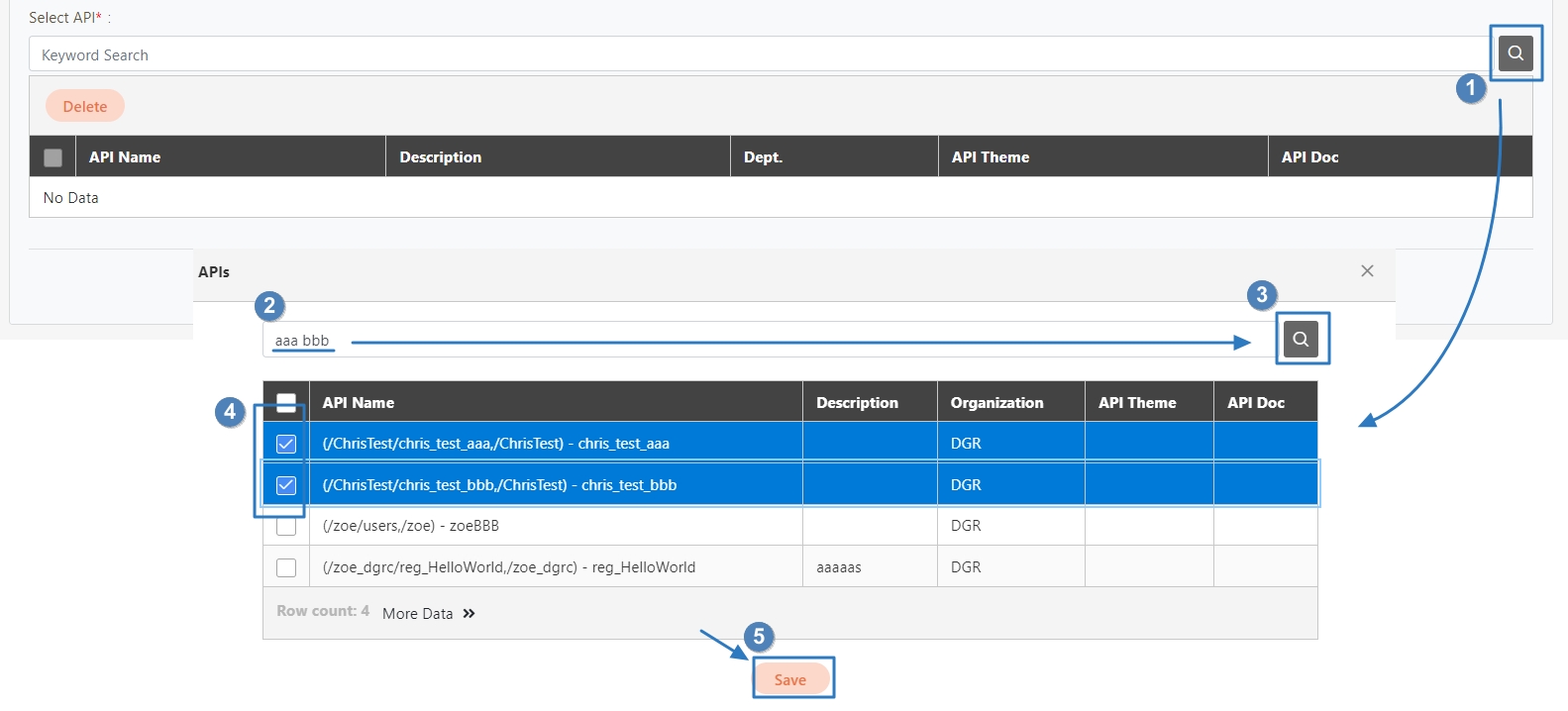Click the API Theme header in top table
Image resolution: width=1568 pixels, height=711 pixels.
[991, 157]
